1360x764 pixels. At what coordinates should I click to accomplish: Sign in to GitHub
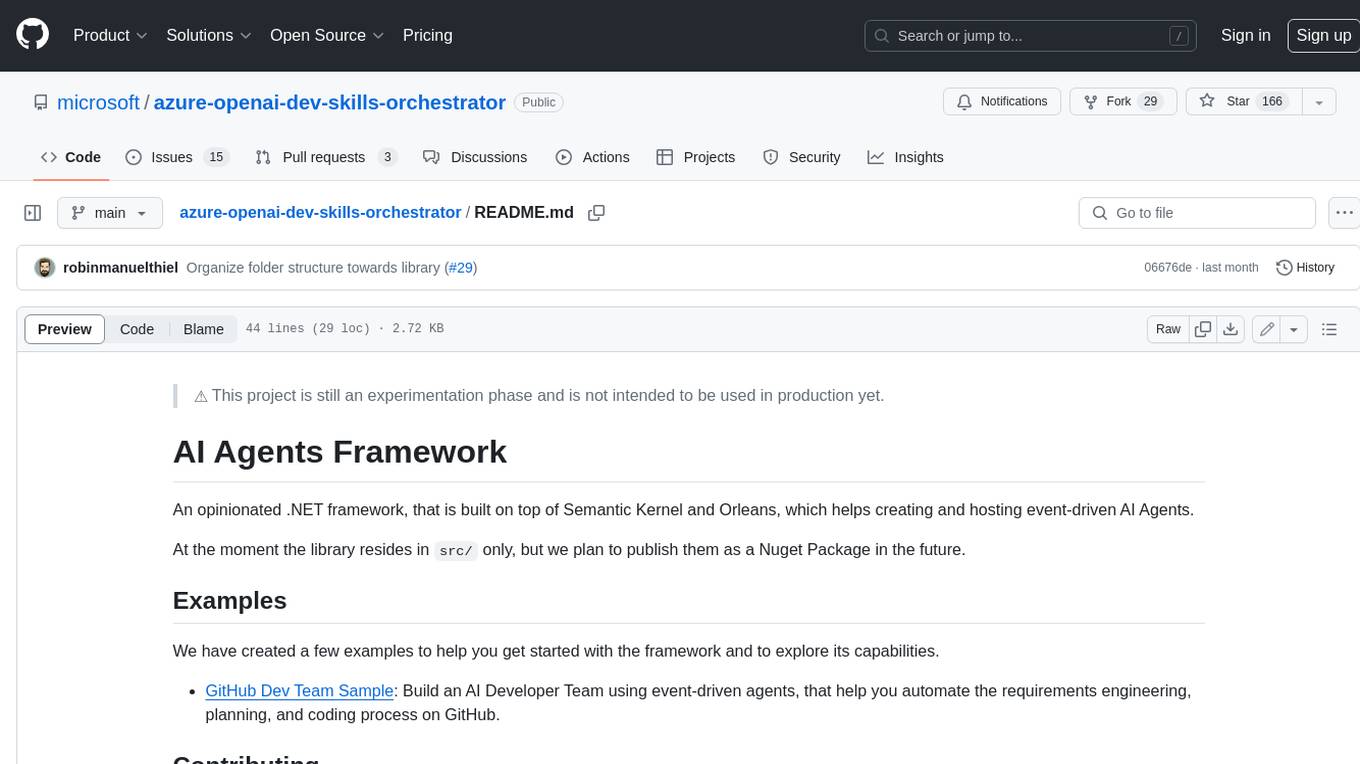pos(1245,35)
